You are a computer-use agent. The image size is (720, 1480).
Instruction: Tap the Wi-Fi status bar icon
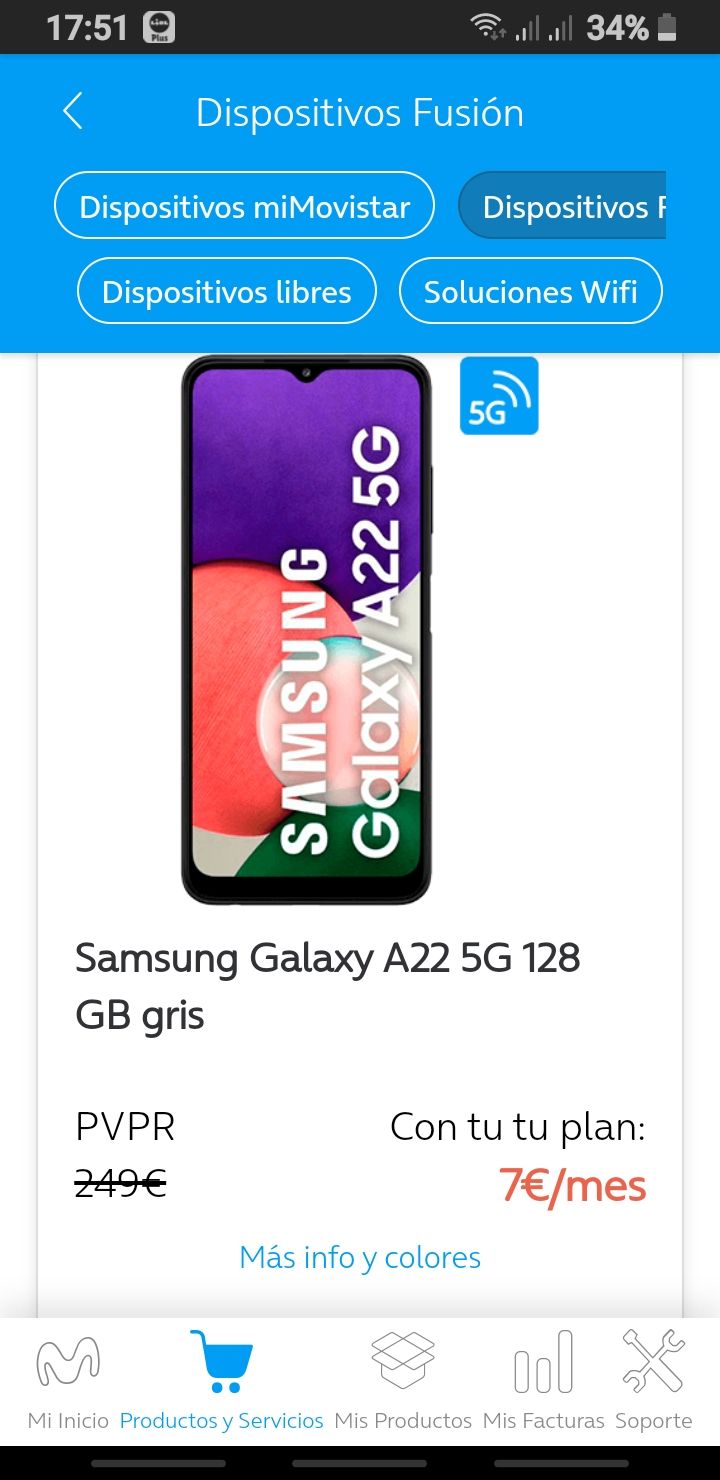tap(489, 28)
